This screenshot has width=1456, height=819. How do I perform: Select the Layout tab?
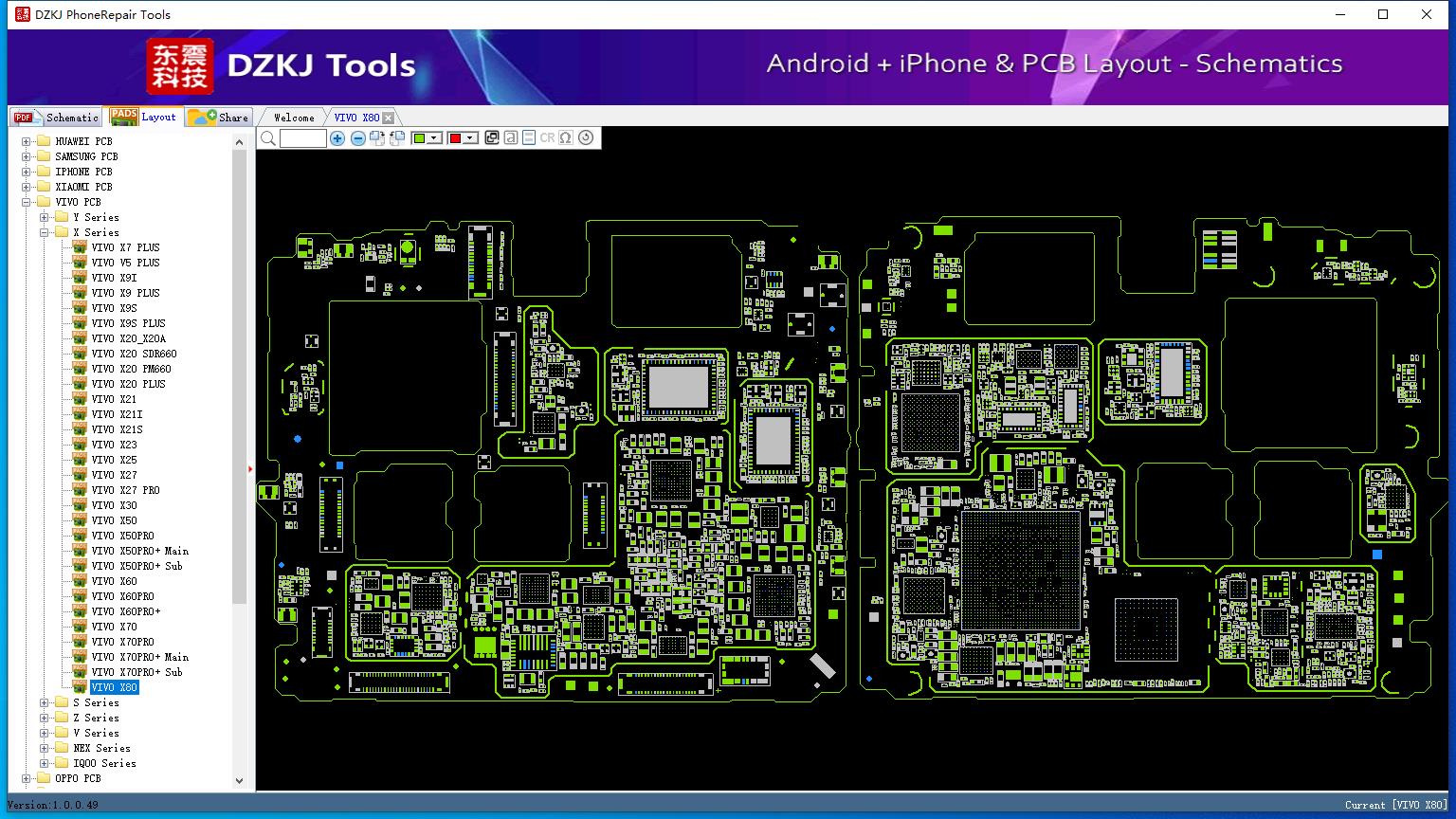(x=143, y=117)
